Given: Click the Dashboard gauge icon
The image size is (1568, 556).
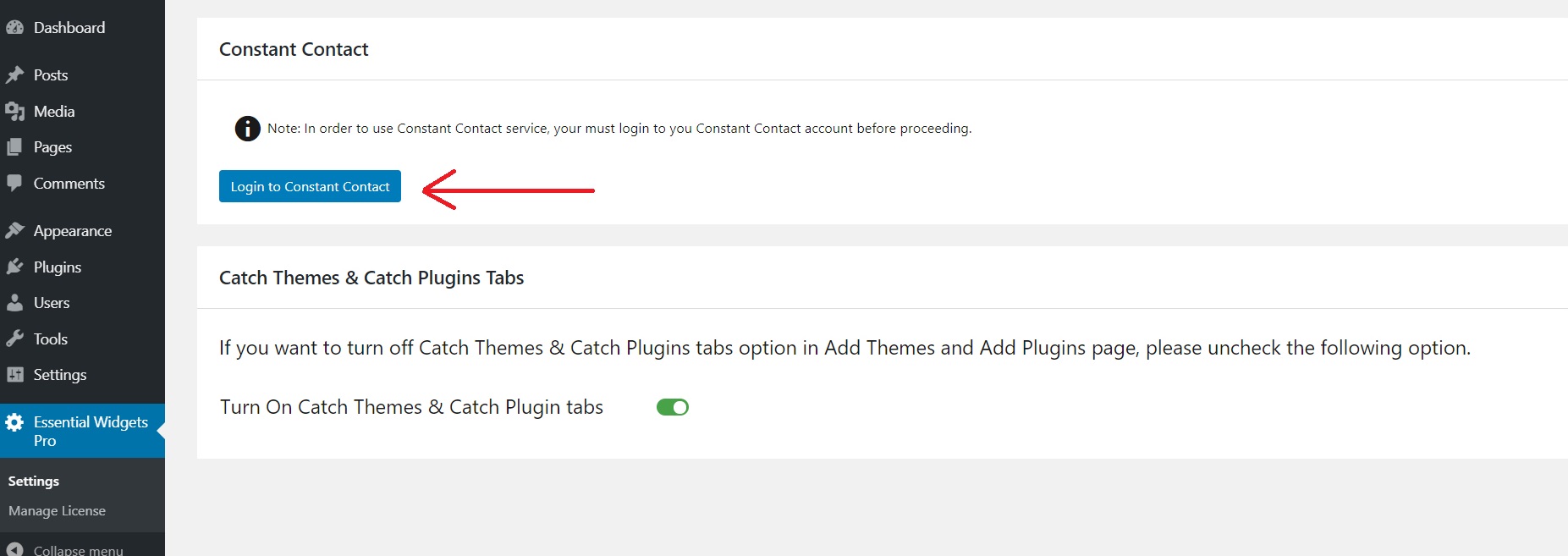Looking at the screenshot, I should [14, 27].
